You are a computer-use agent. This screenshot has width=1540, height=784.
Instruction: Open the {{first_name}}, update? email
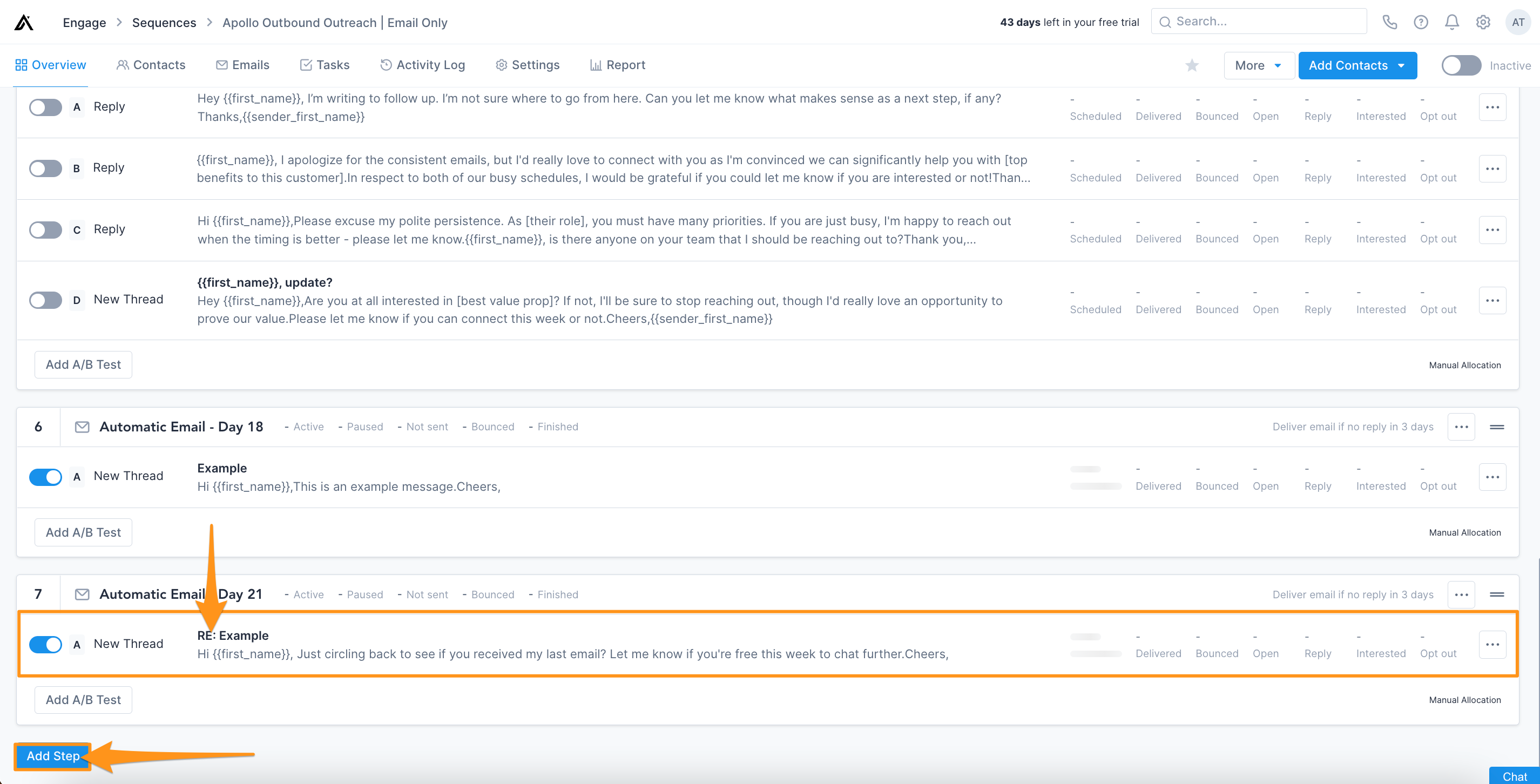[265, 282]
